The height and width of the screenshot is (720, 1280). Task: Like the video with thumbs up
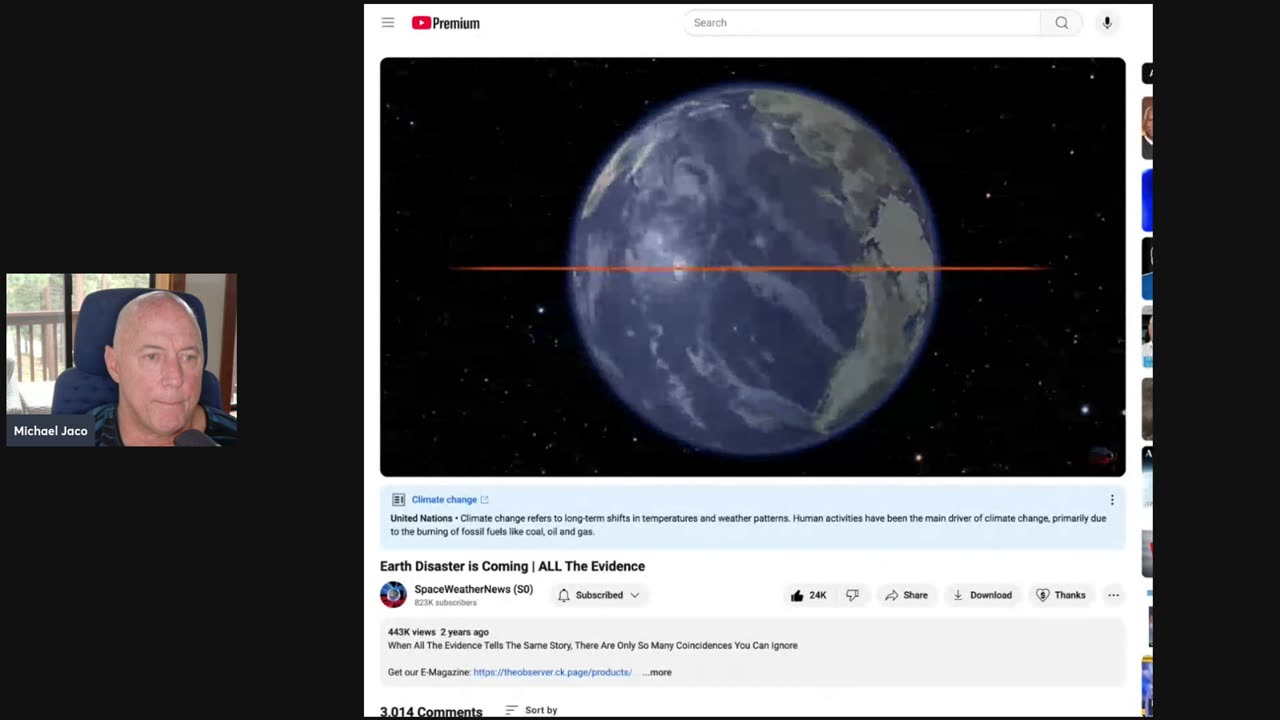[x=809, y=595]
